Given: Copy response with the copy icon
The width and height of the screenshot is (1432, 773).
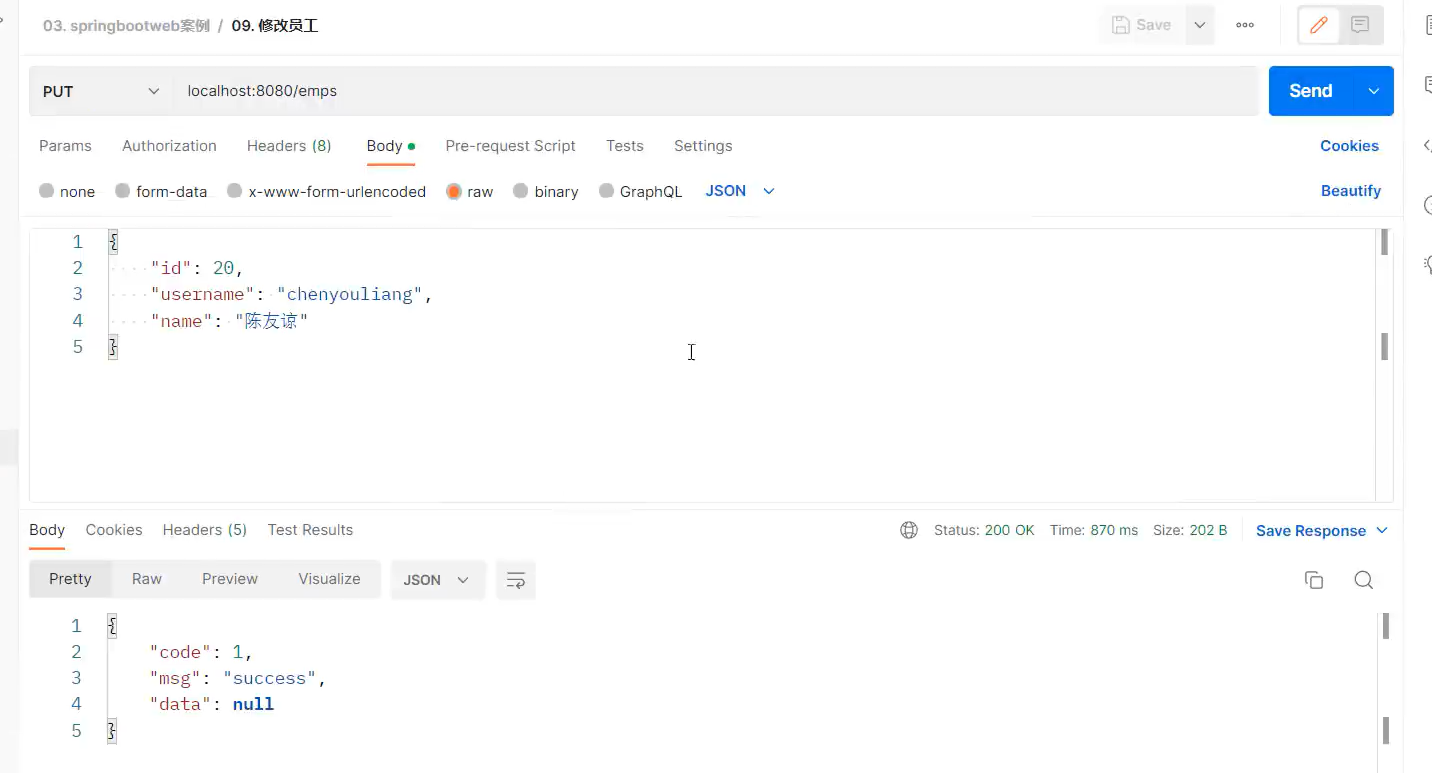Looking at the screenshot, I should [x=1314, y=580].
